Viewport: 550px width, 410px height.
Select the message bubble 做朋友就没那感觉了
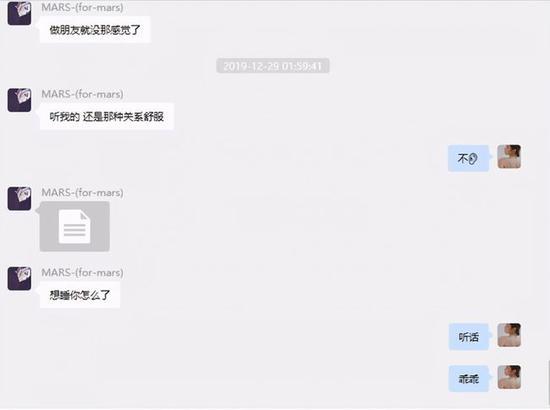coord(95,30)
